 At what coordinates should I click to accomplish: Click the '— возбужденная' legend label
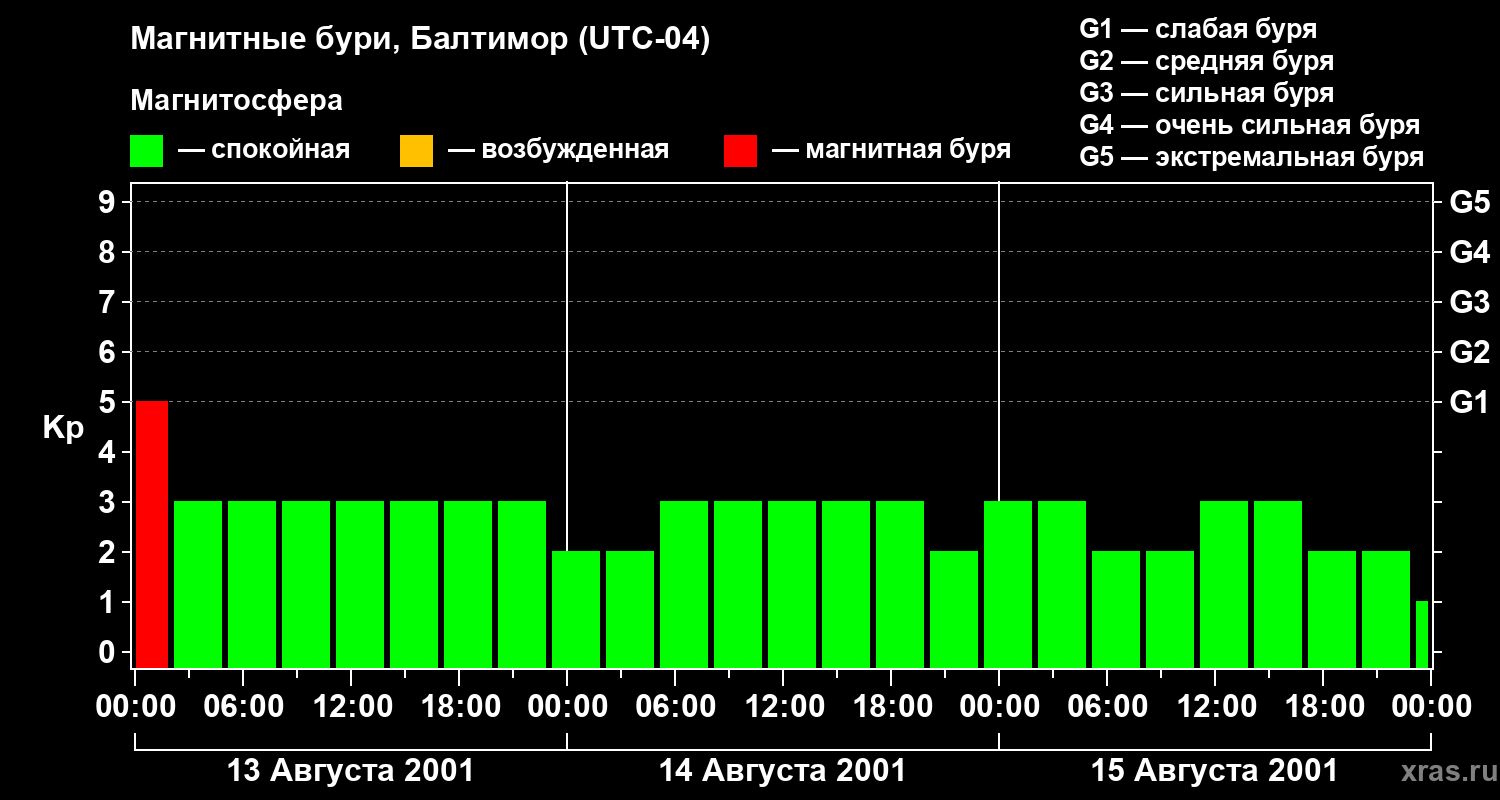coord(558,150)
